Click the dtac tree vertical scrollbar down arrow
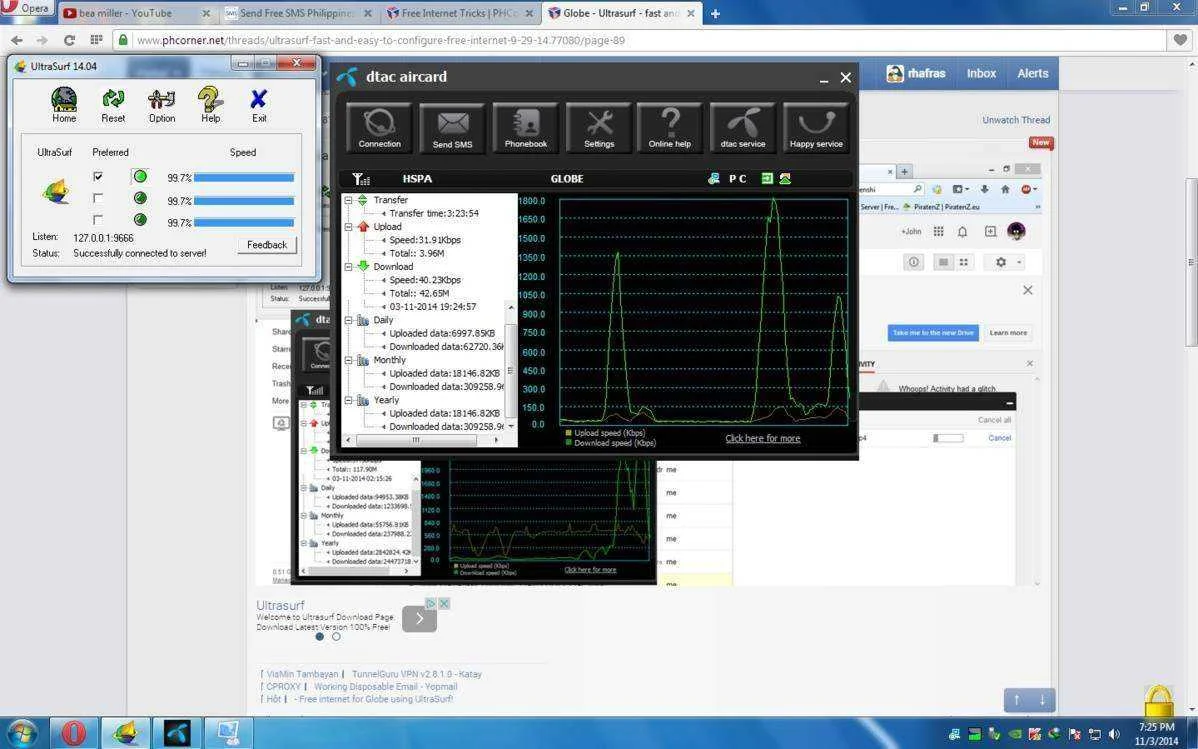 click(511, 426)
